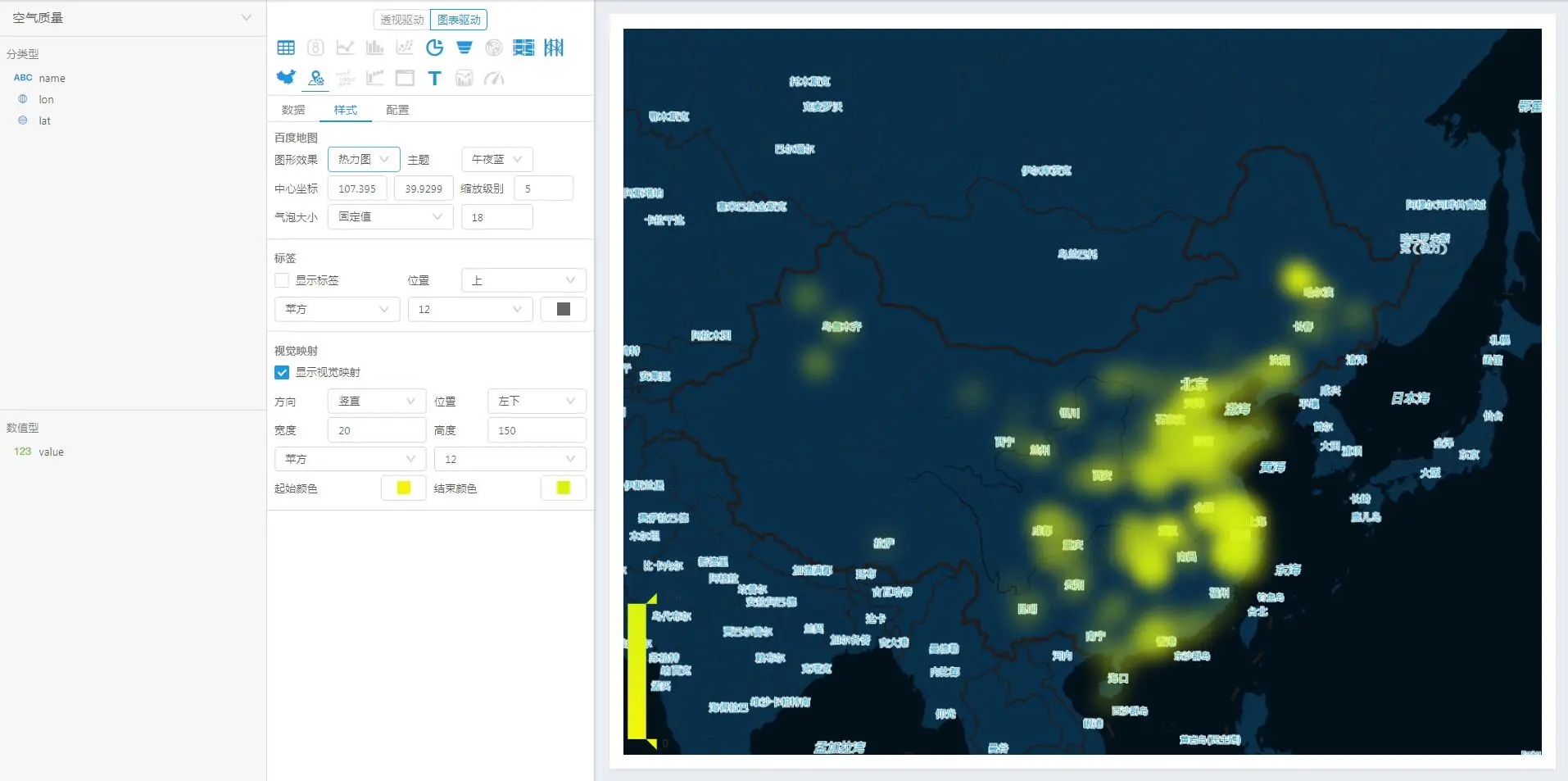
Task: Click the top handle of the visual map bar
Action: click(x=653, y=599)
